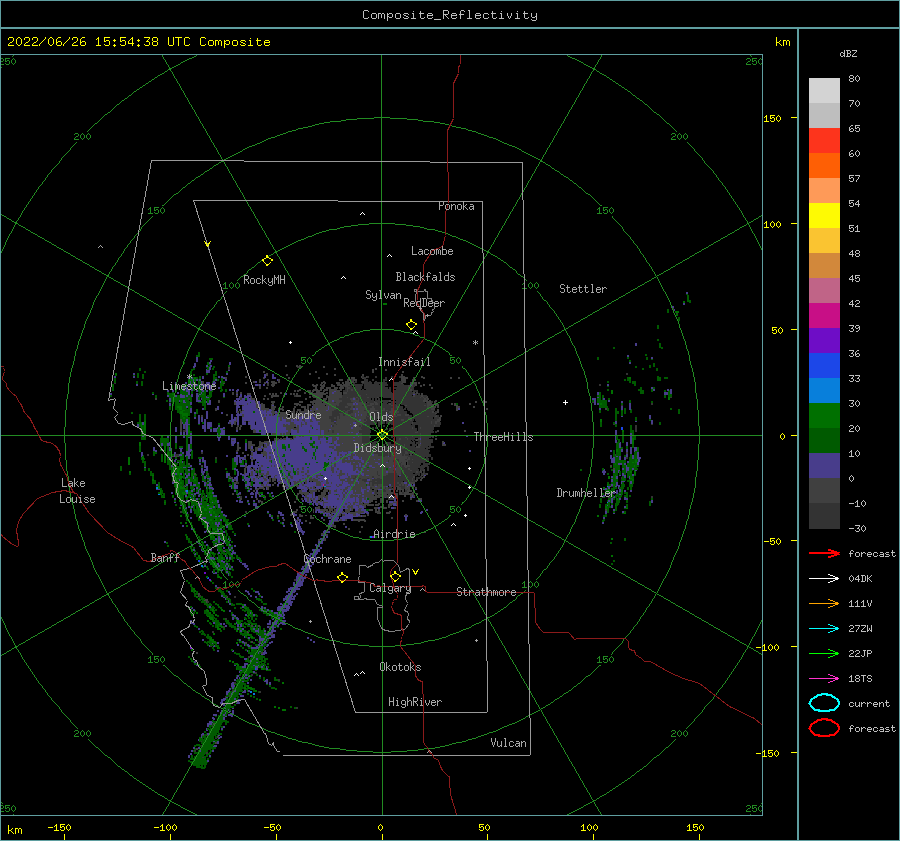Click the Banff label
The image size is (900, 841).
pos(165,557)
